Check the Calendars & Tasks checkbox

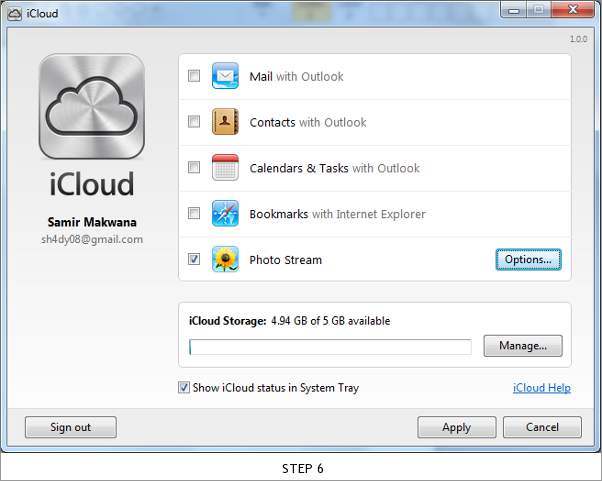point(194,167)
